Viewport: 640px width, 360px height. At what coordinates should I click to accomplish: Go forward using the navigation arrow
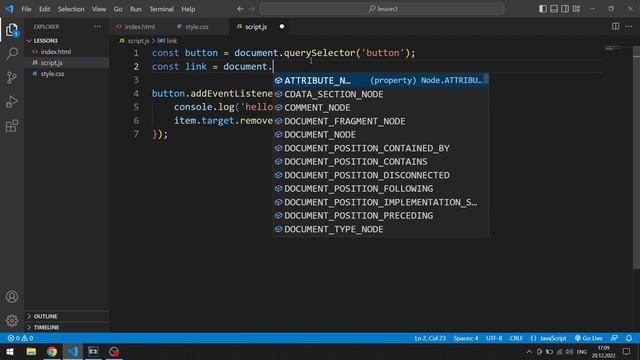point(252,9)
